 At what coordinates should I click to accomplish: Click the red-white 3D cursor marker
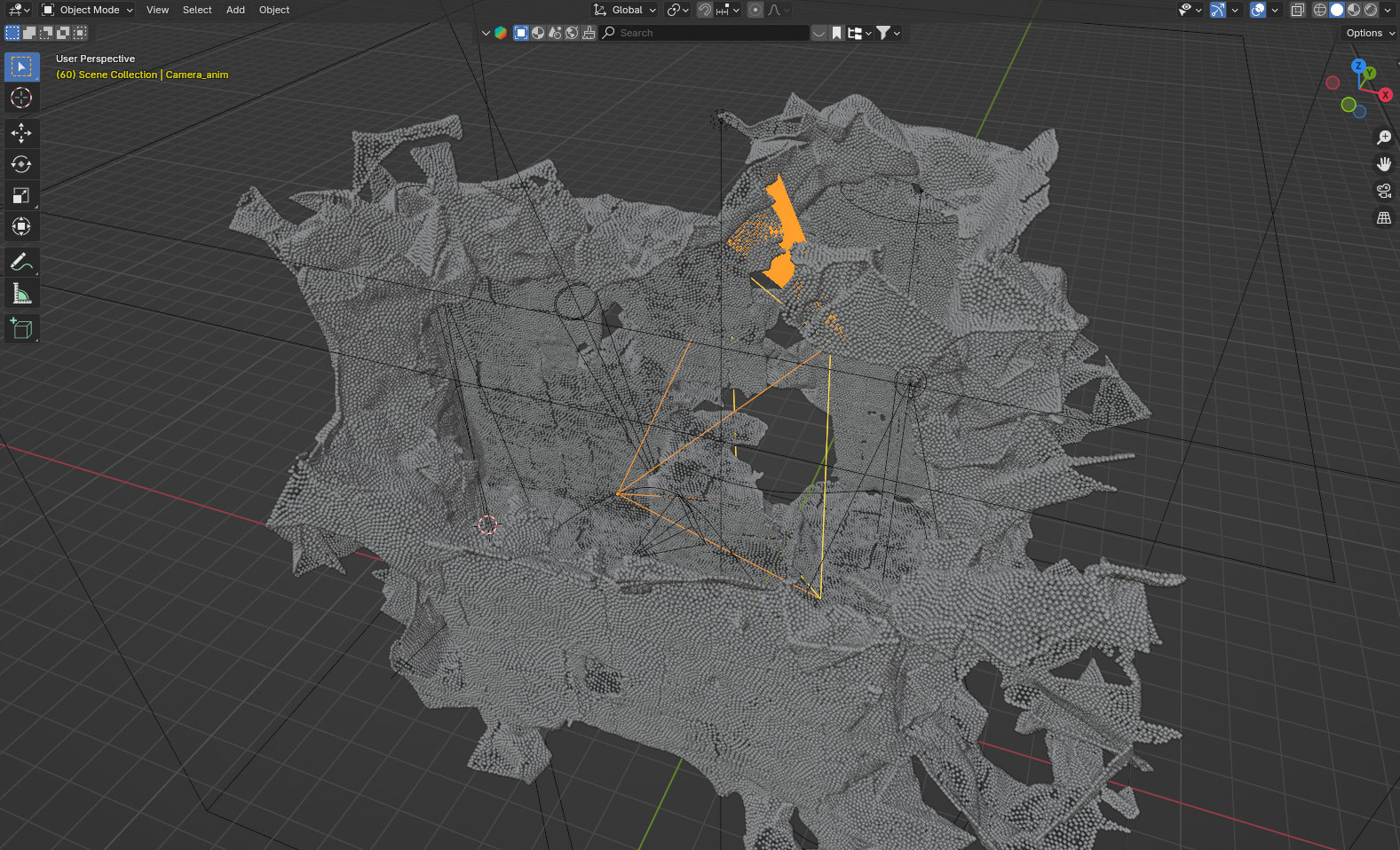click(x=486, y=524)
